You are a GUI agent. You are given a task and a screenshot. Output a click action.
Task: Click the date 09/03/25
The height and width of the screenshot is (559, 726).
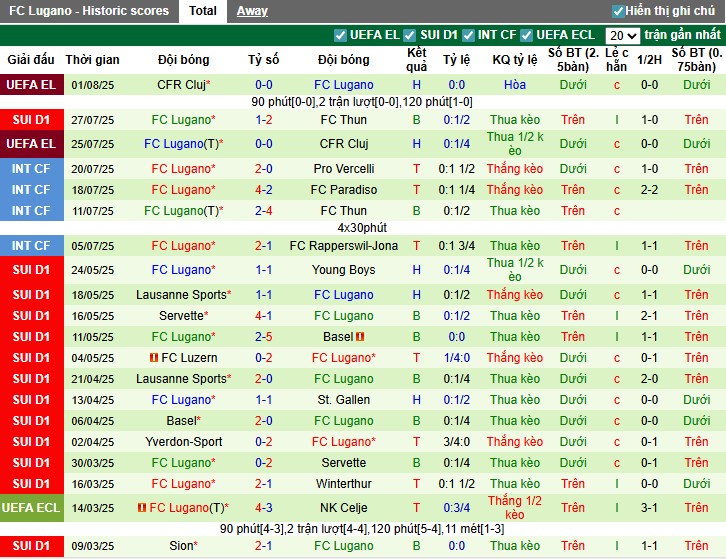pyautogui.click(x=93, y=546)
